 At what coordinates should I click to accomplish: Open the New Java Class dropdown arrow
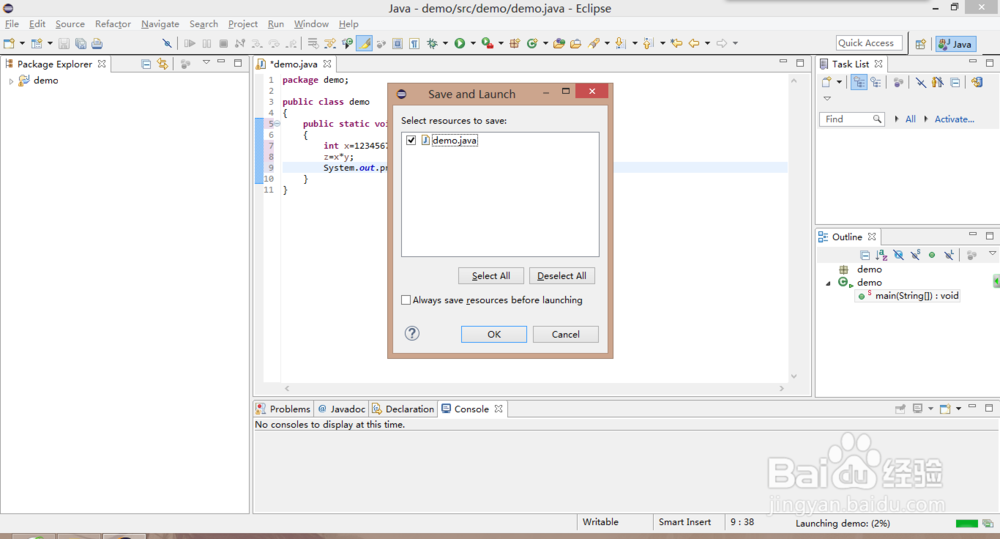pyautogui.click(x=545, y=43)
